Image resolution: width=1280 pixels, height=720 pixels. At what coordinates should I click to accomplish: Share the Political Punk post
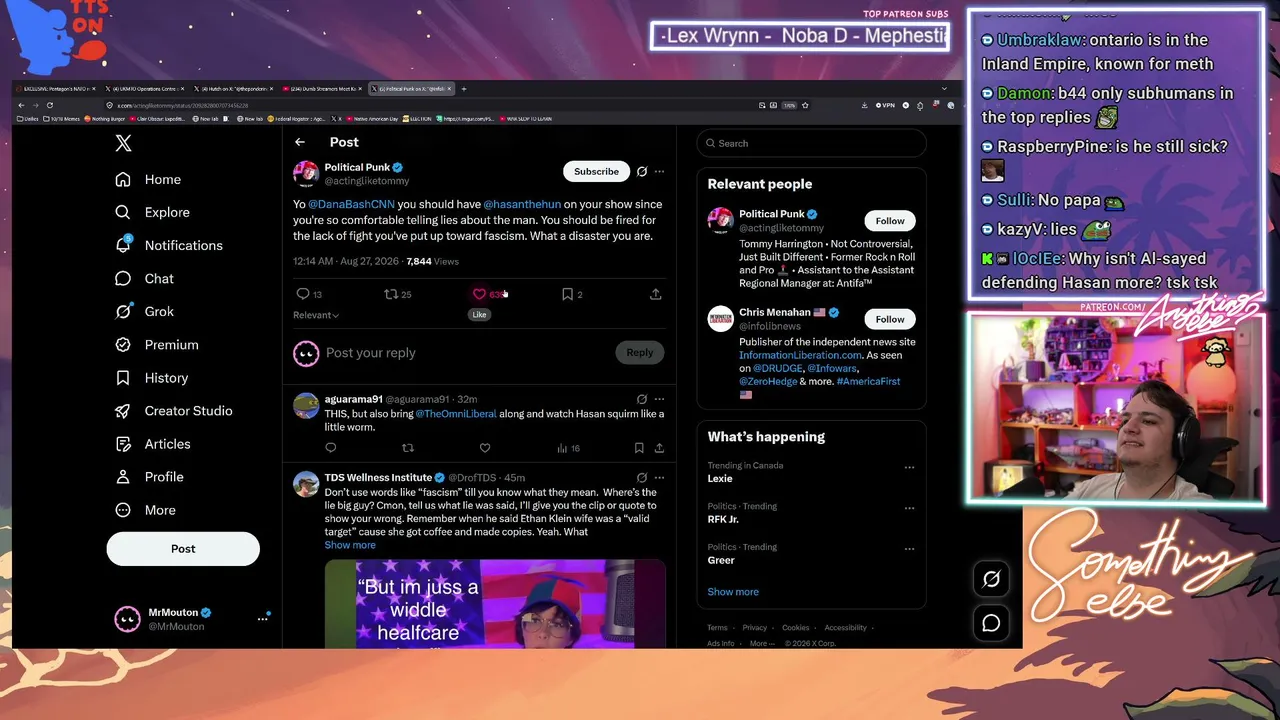point(655,294)
